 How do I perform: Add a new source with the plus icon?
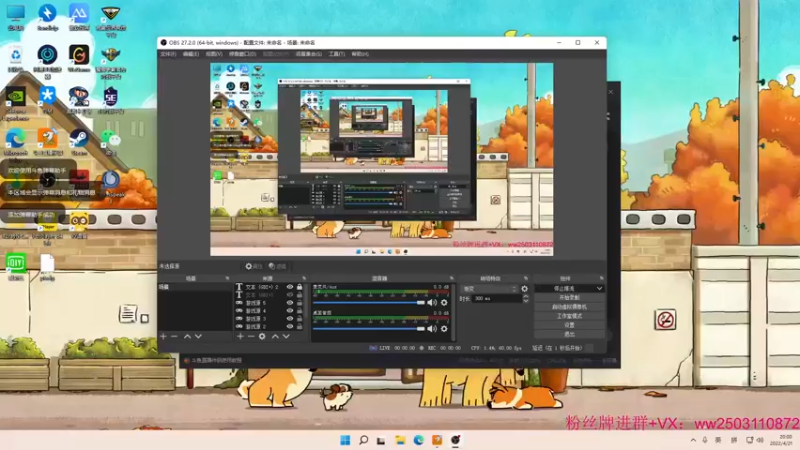pyautogui.click(x=240, y=336)
